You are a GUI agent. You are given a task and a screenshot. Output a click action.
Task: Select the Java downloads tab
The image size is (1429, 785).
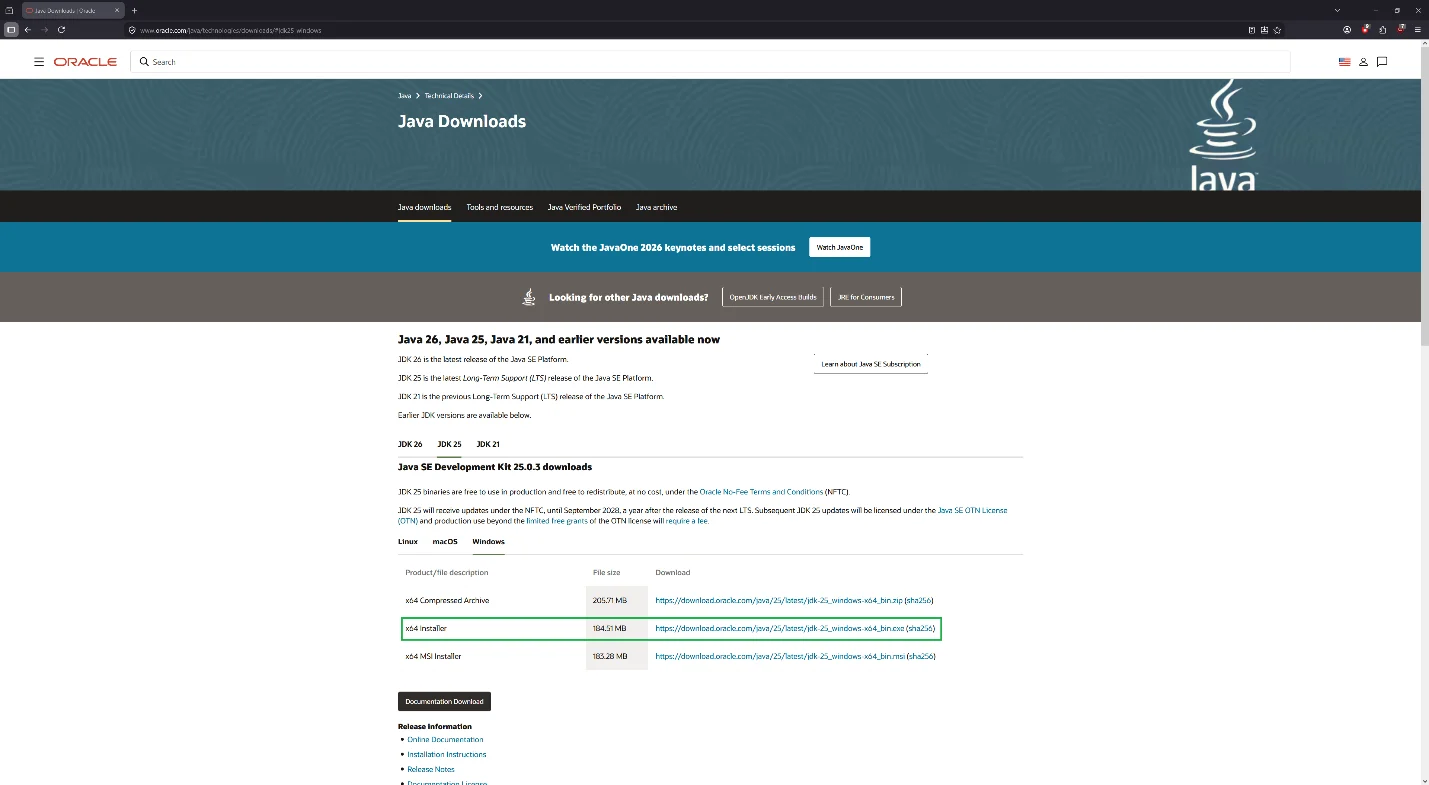point(424,207)
